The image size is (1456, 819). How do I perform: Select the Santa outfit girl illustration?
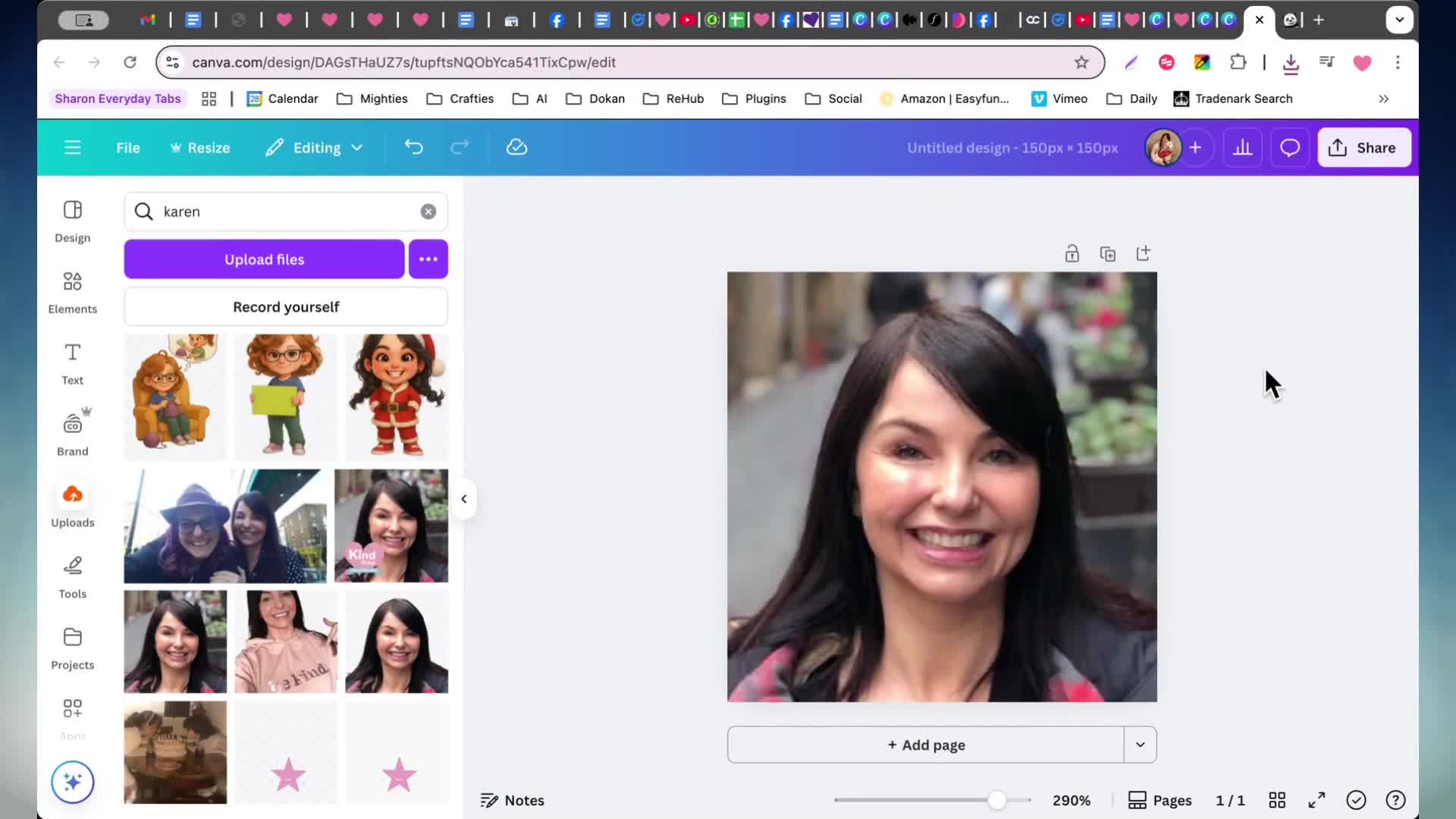click(x=397, y=397)
